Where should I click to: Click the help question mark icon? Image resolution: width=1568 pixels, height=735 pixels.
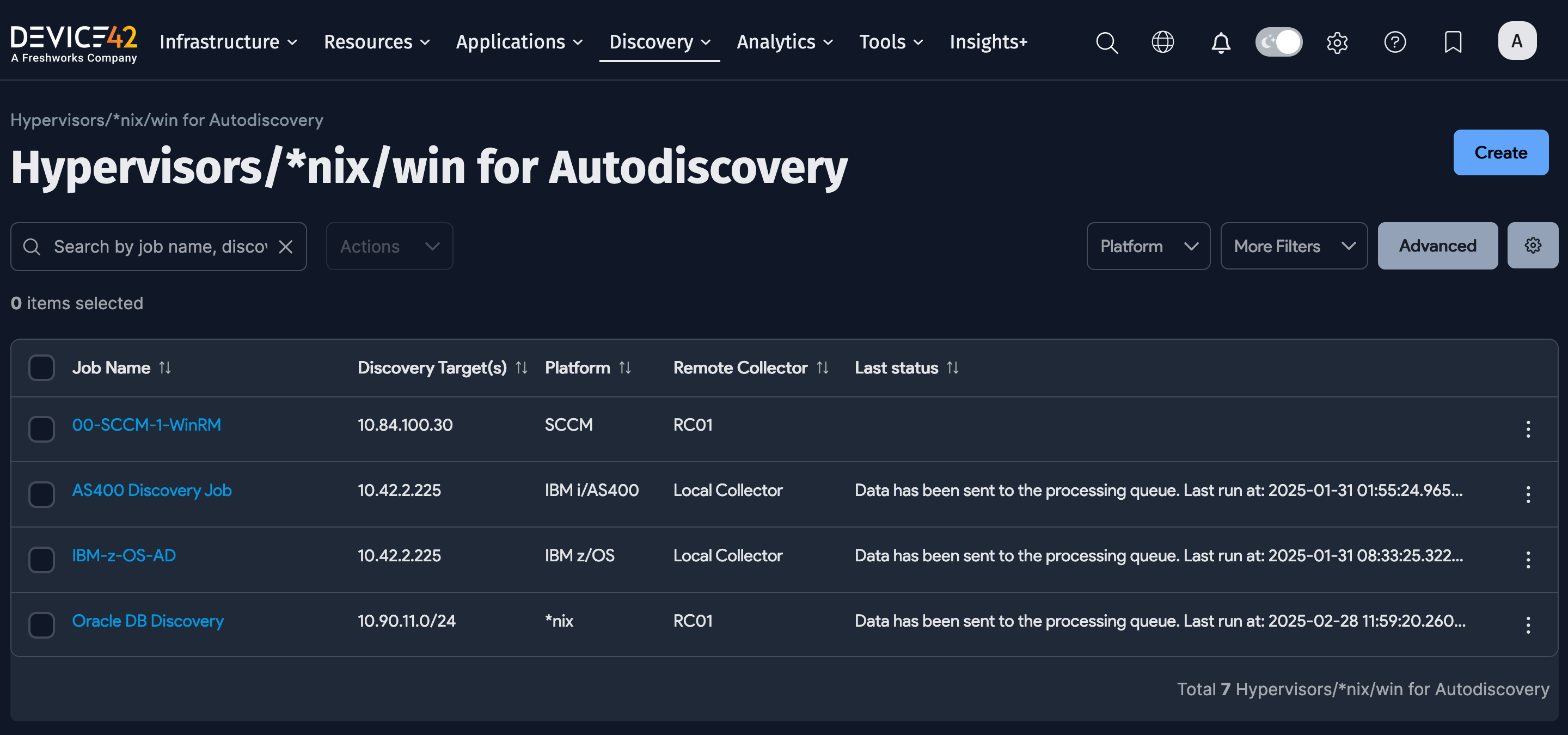[x=1394, y=42]
